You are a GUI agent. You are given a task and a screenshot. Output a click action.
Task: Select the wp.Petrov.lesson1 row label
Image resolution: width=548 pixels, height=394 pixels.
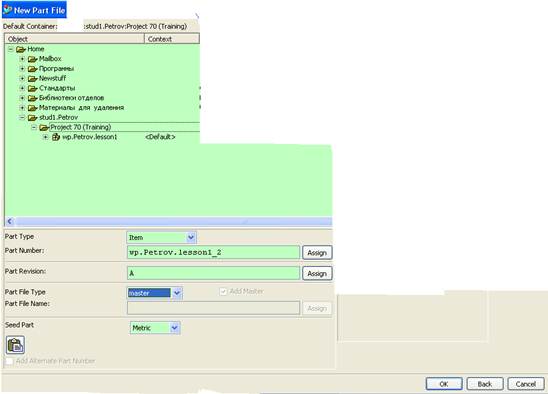pyautogui.click(x=89, y=137)
